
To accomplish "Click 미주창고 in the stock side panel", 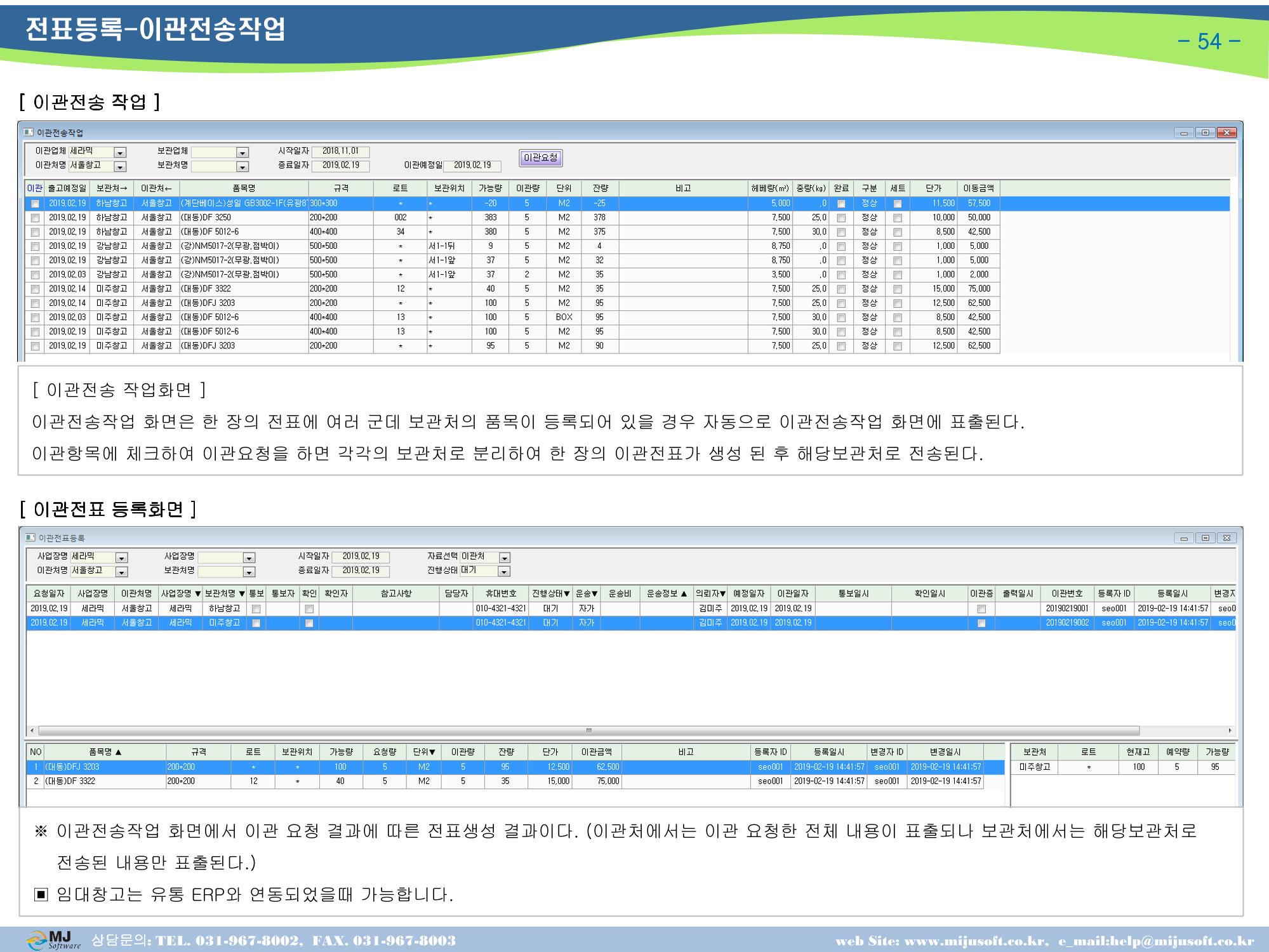I will [1035, 767].
